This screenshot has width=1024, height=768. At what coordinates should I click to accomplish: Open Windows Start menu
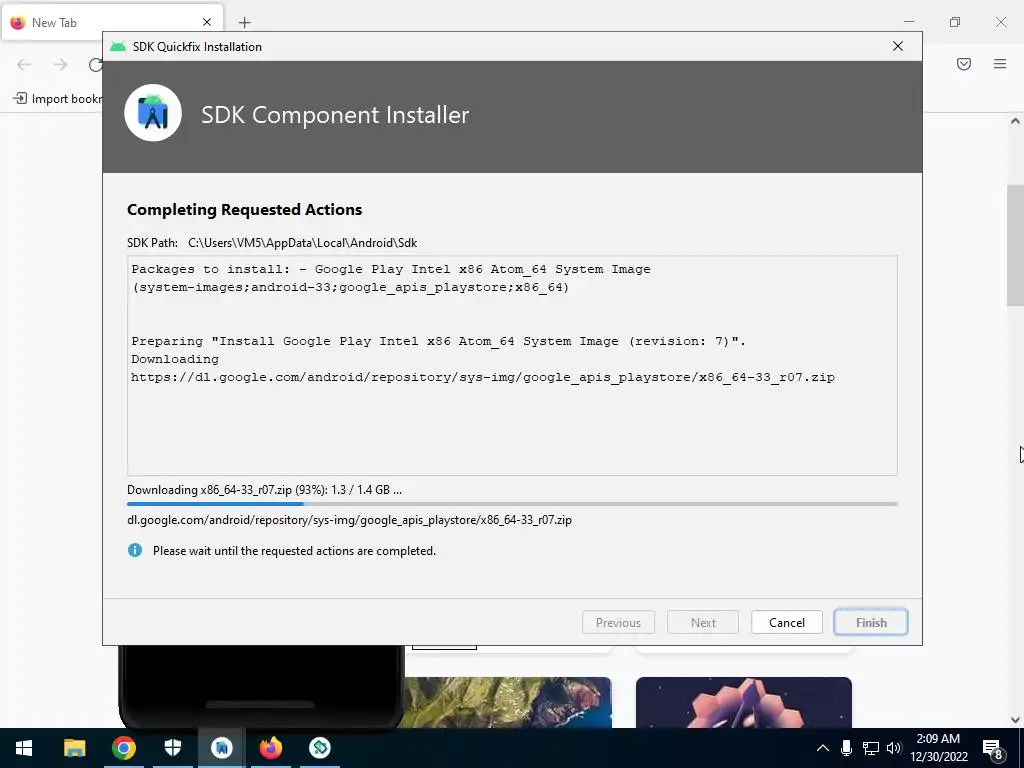pyautogui.click(x=24, y=748)
